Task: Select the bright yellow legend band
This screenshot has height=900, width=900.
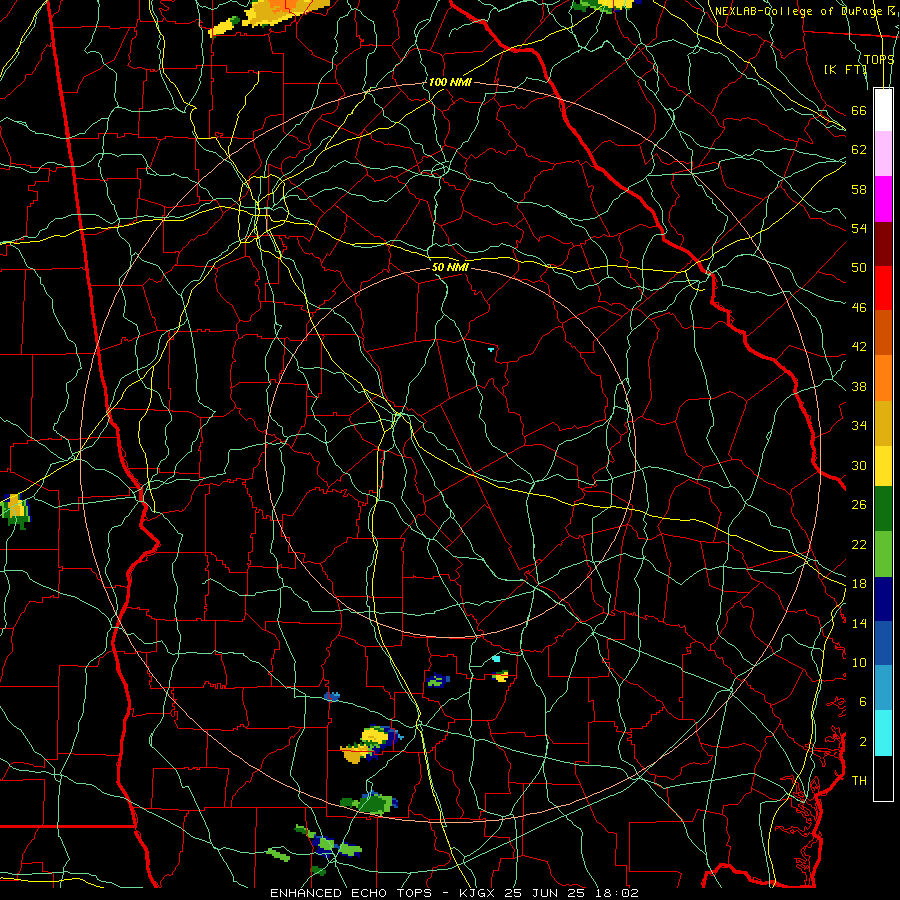Action: (883, 467)
